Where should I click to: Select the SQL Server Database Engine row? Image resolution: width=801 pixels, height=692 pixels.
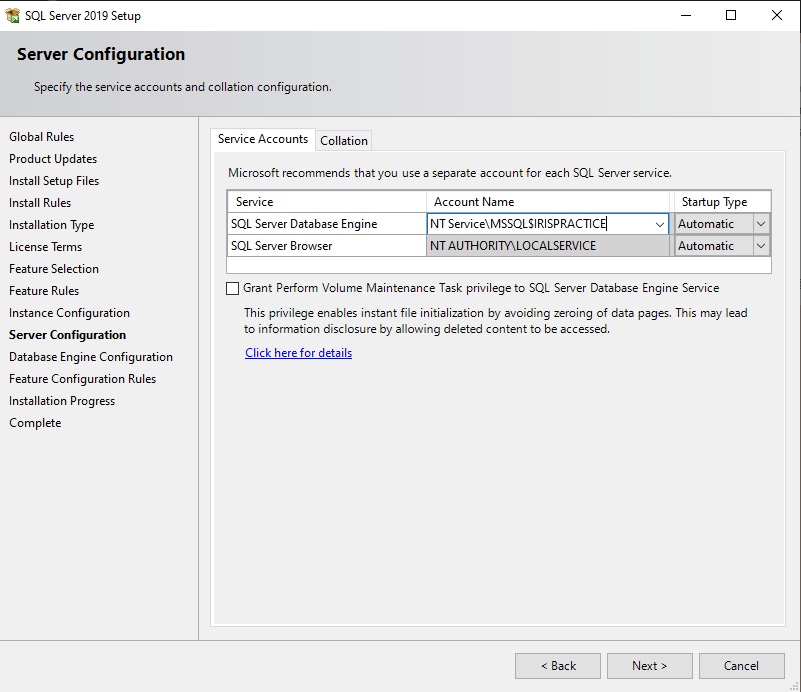point(326,224)
